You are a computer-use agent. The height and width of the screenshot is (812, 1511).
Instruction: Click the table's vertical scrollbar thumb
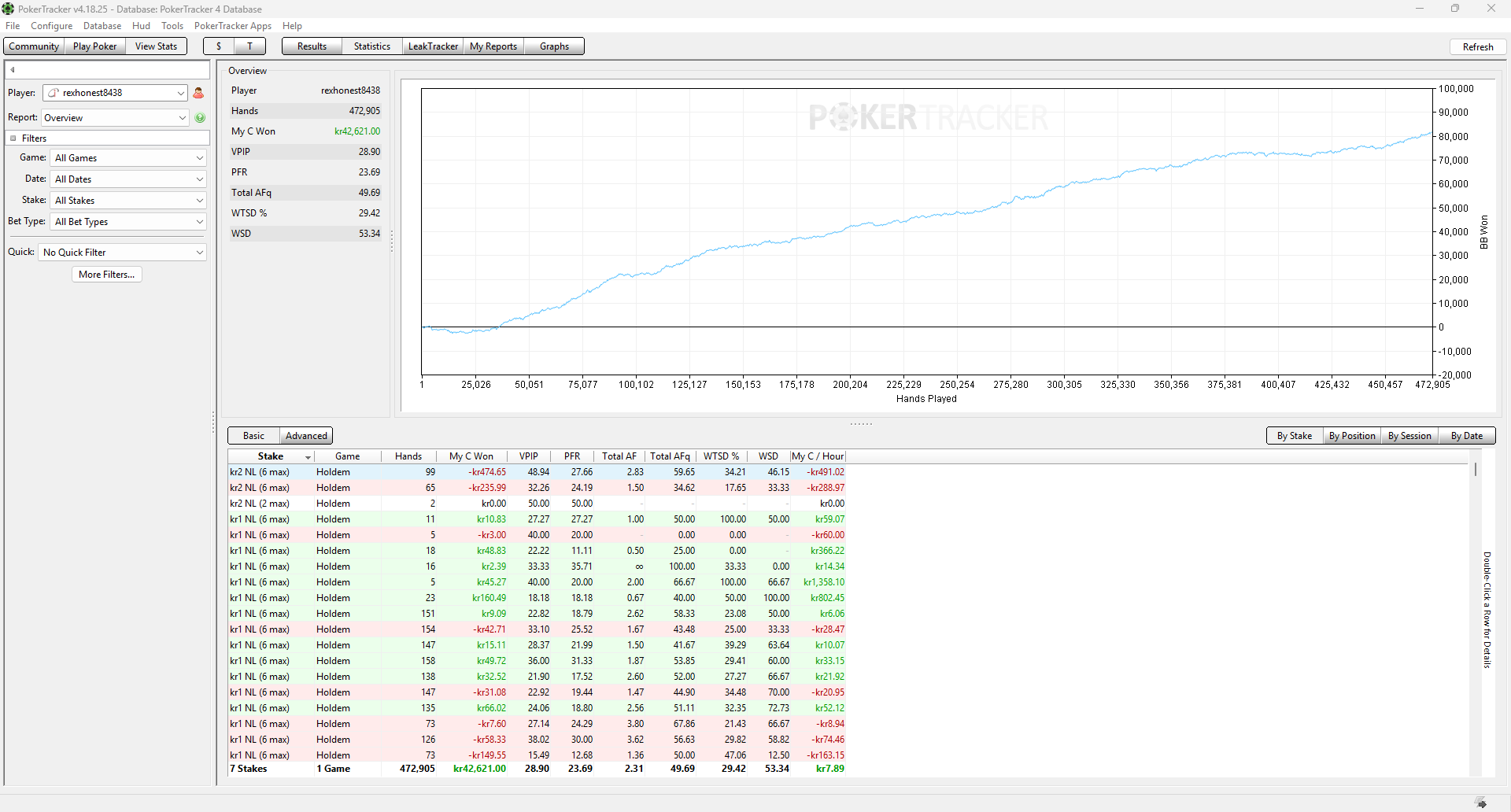click(1476, 470)
